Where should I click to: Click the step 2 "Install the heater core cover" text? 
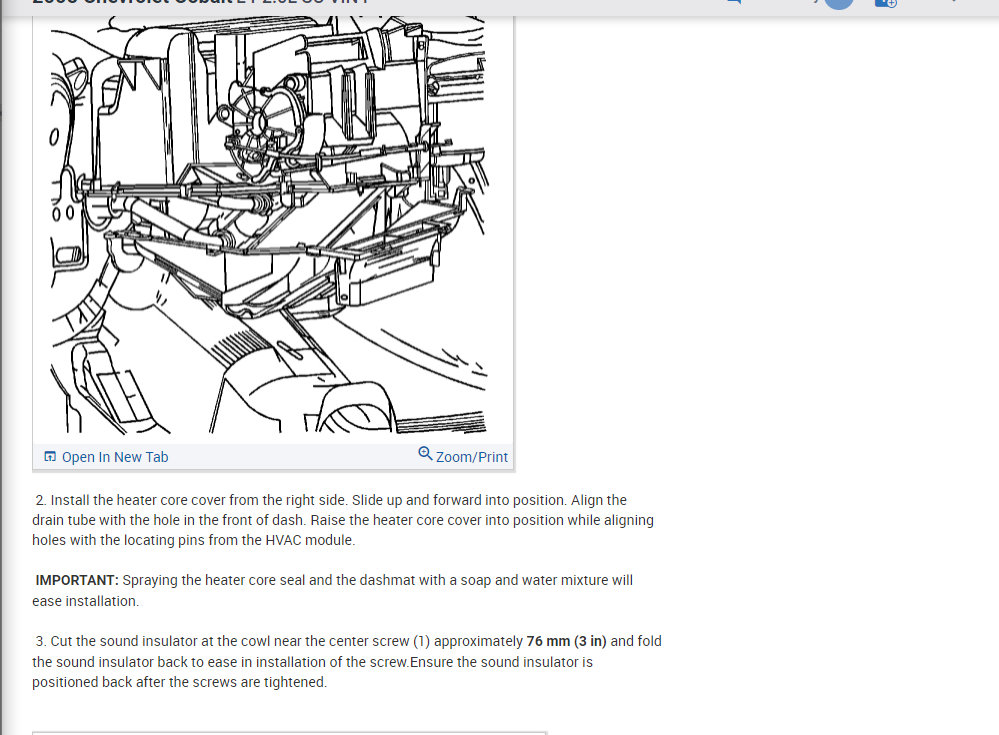344,520
